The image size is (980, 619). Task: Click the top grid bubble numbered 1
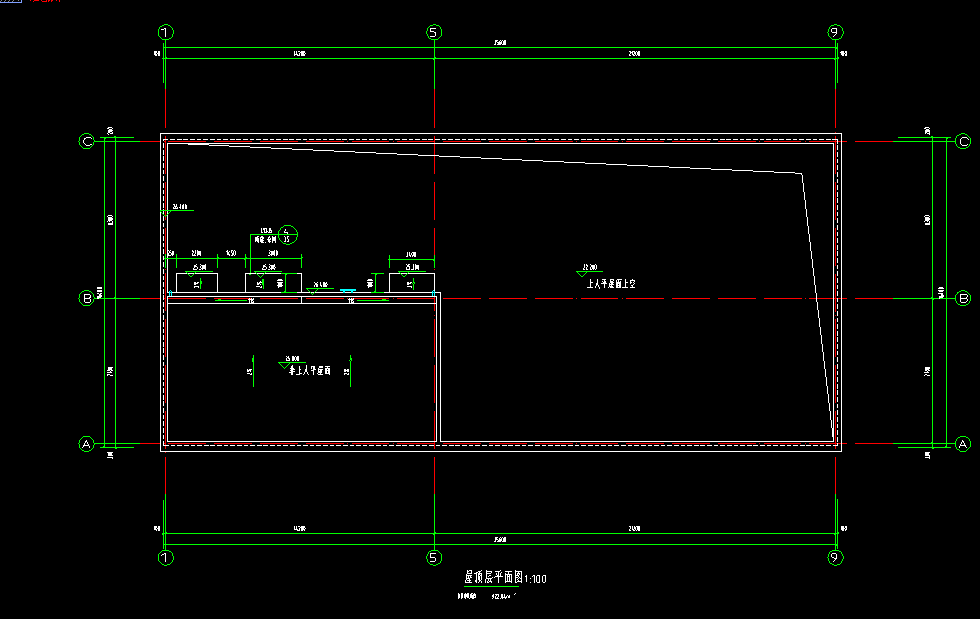pos(165,32)
